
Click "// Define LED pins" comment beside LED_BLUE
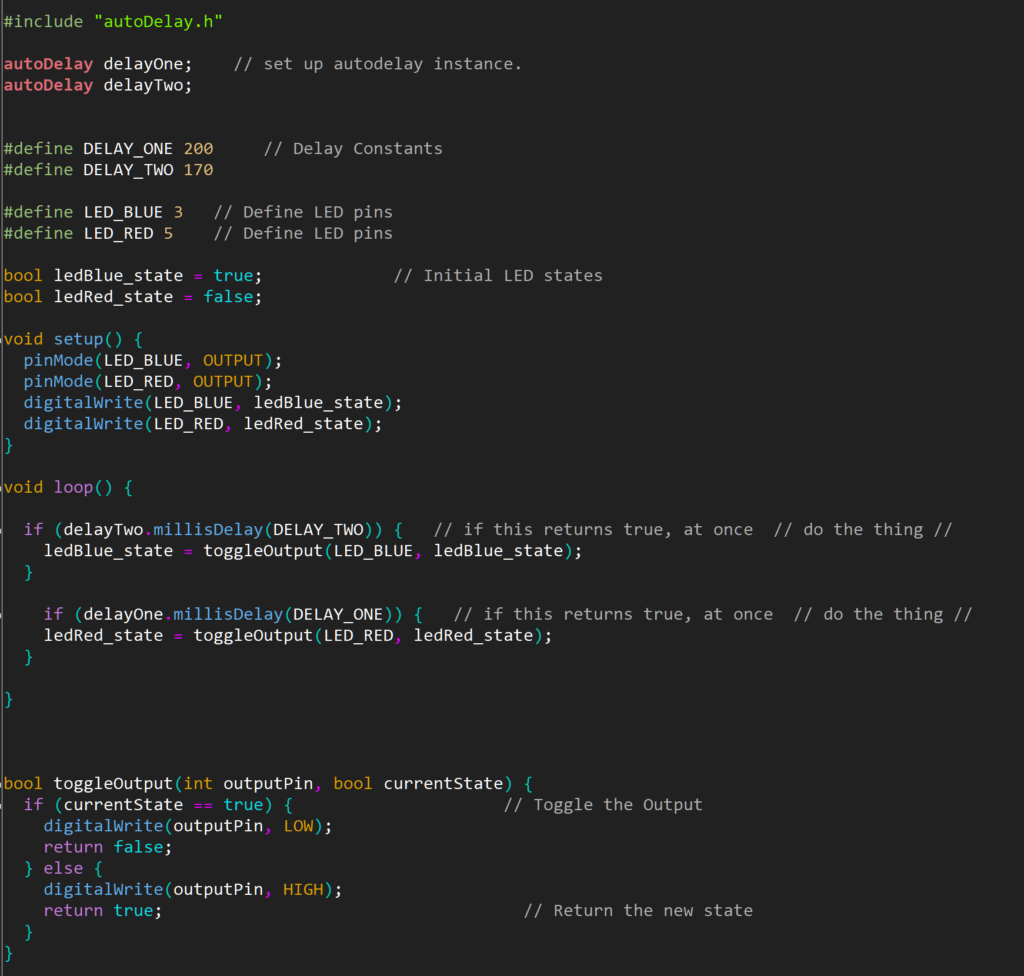pyautogui.click(x=303, y=212)
